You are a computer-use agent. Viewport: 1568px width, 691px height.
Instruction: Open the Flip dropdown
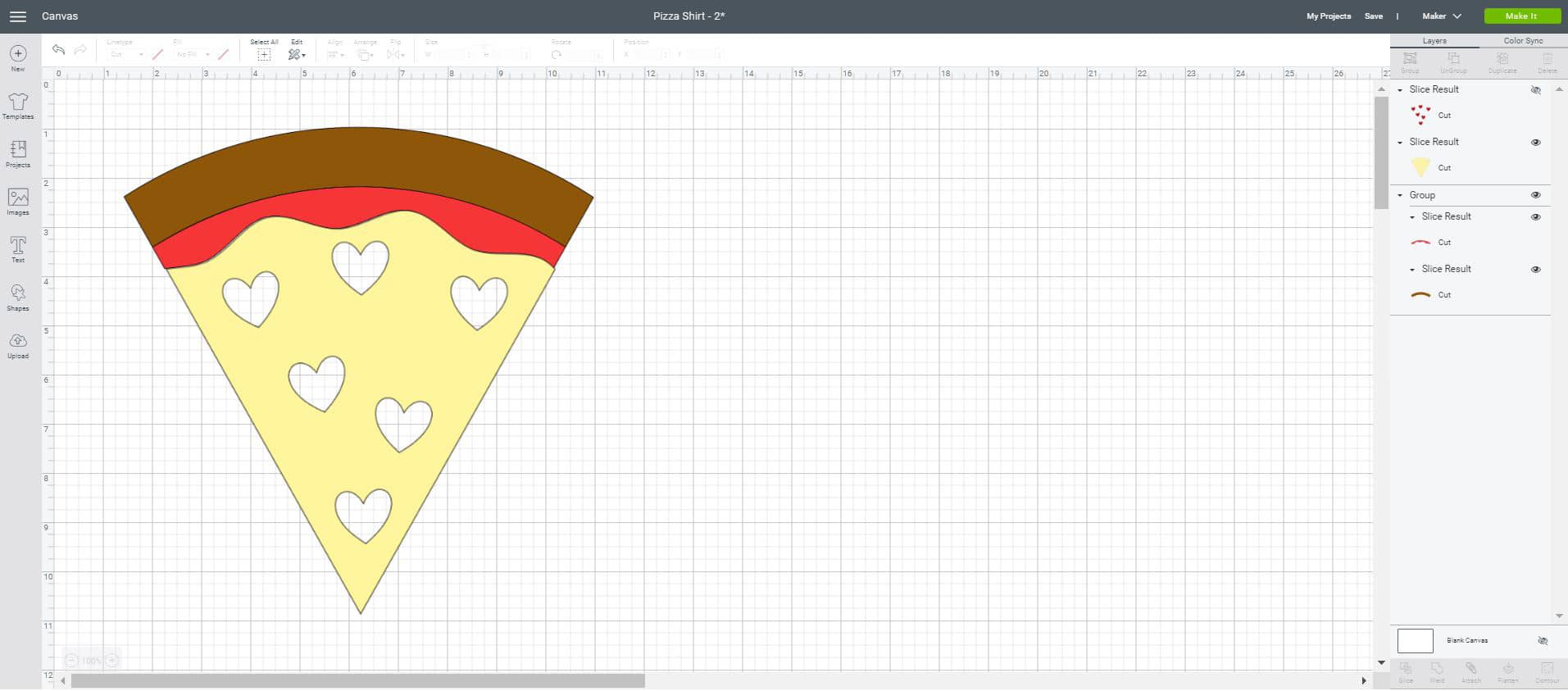click(396, 55)
